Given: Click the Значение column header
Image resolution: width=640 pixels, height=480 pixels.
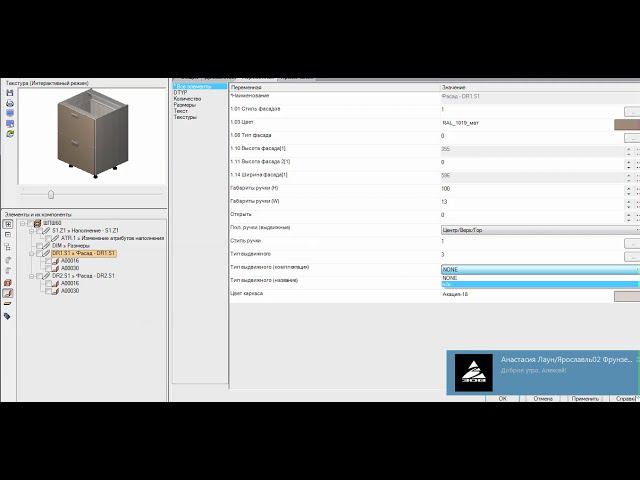Looking at the screenshot, I should click(x=540, y=87).
